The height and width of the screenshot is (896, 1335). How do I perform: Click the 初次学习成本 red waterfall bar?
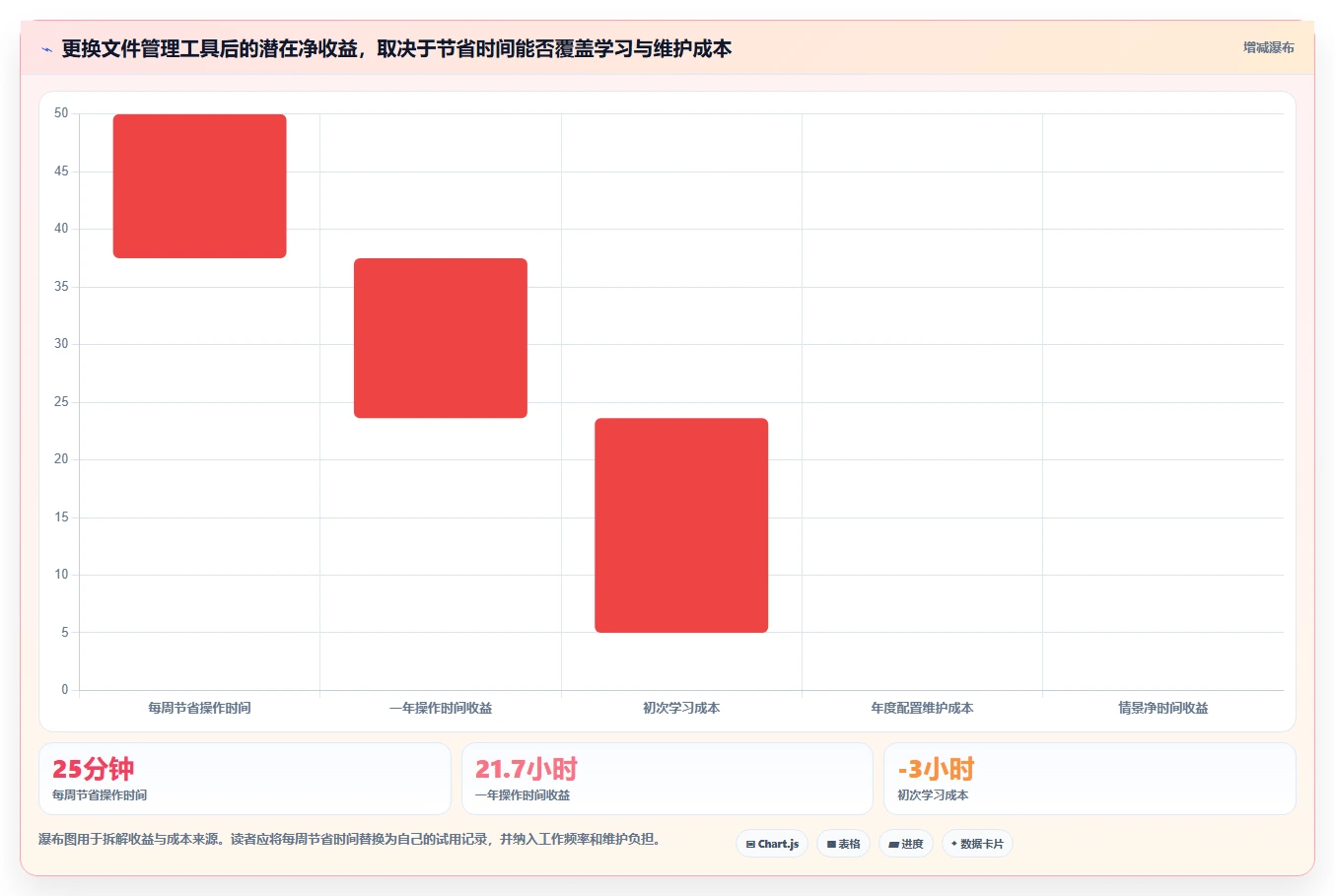[681, 525]
